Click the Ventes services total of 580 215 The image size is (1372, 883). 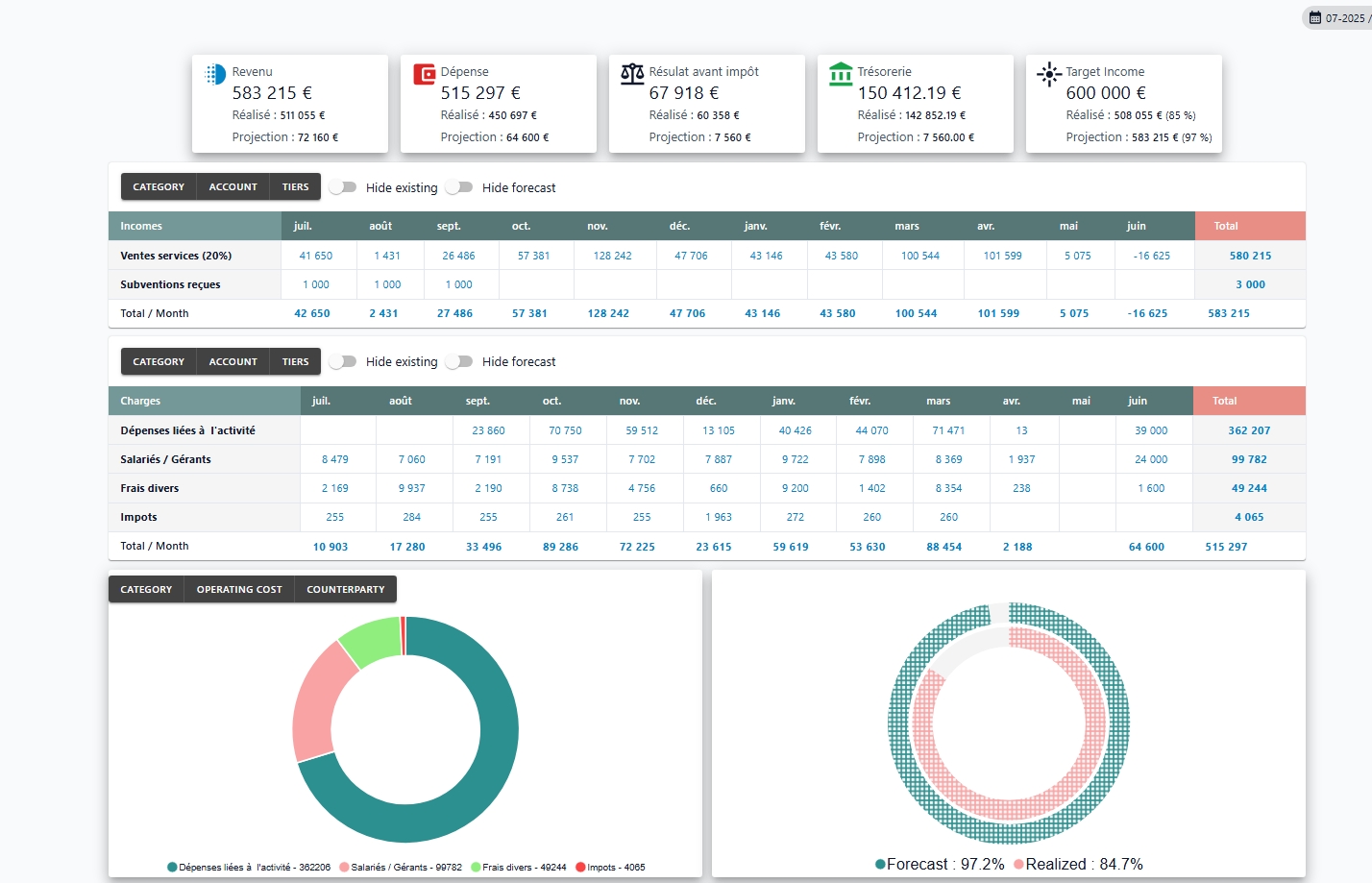(1251, 256)
